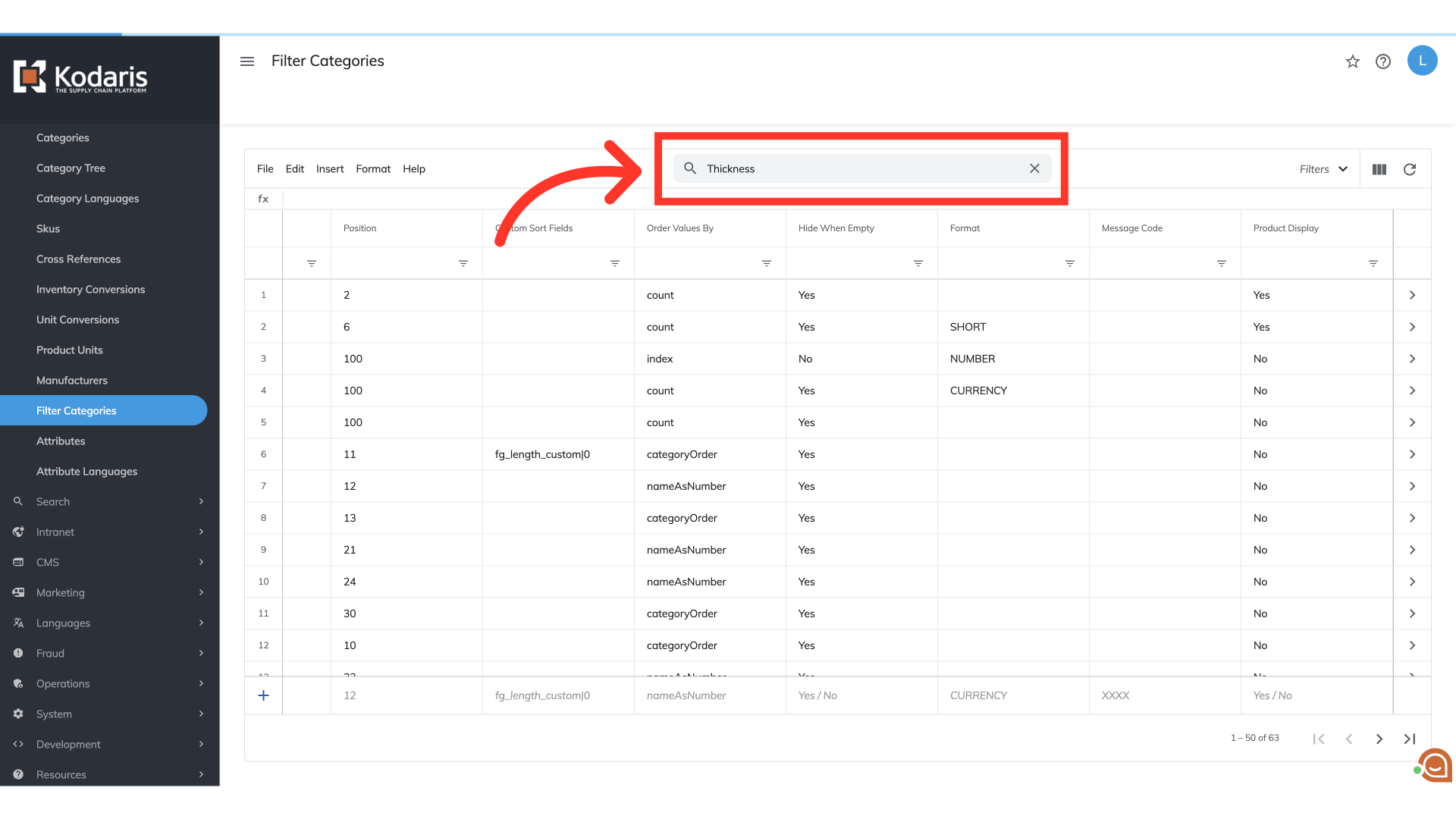The width and height of the screenshot is (1456, 819).
Task: Open the Format menu
Action: 373,169
